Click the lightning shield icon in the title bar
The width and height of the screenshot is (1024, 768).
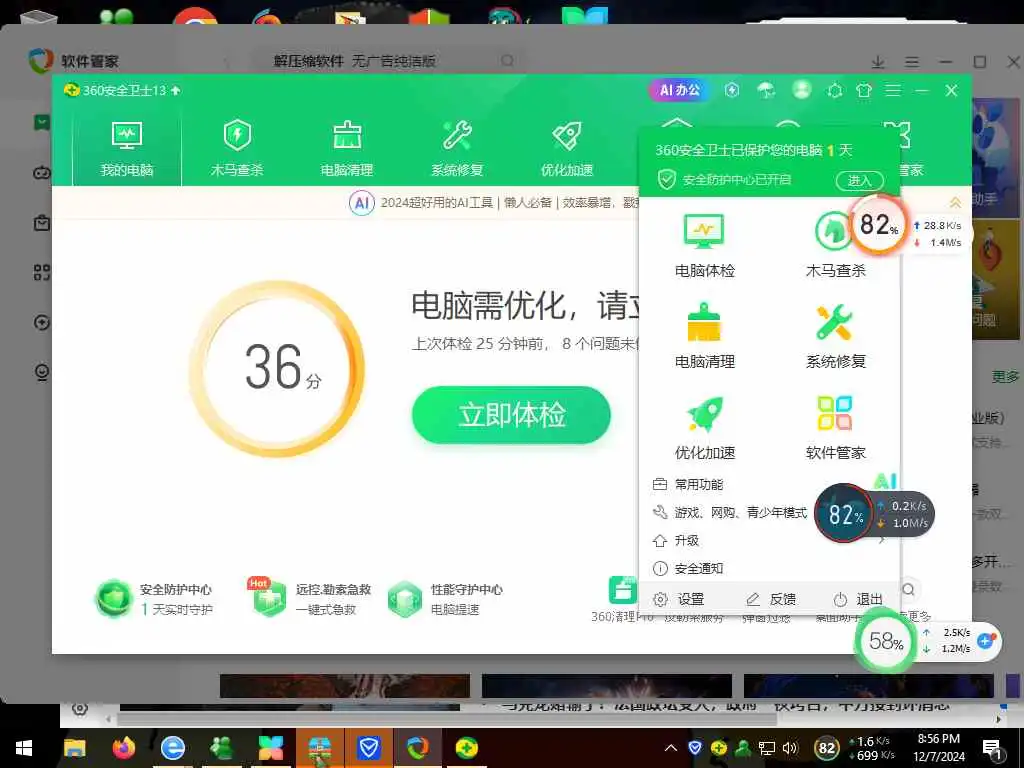tap(732, 90)
